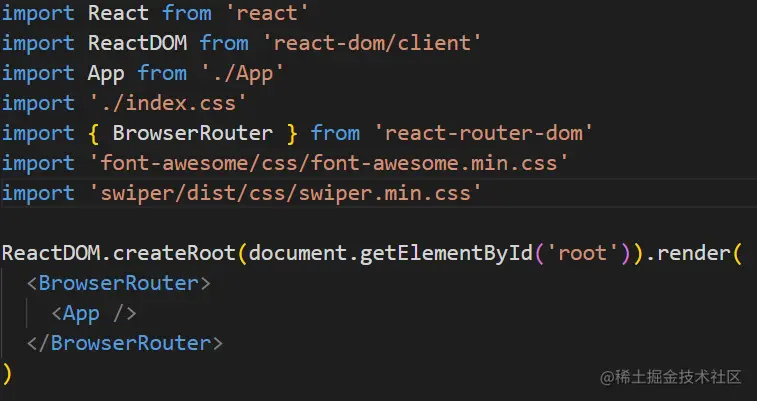
Task: Place cursor on ReactDOM in its import line
Action: (x=138, y=43)
